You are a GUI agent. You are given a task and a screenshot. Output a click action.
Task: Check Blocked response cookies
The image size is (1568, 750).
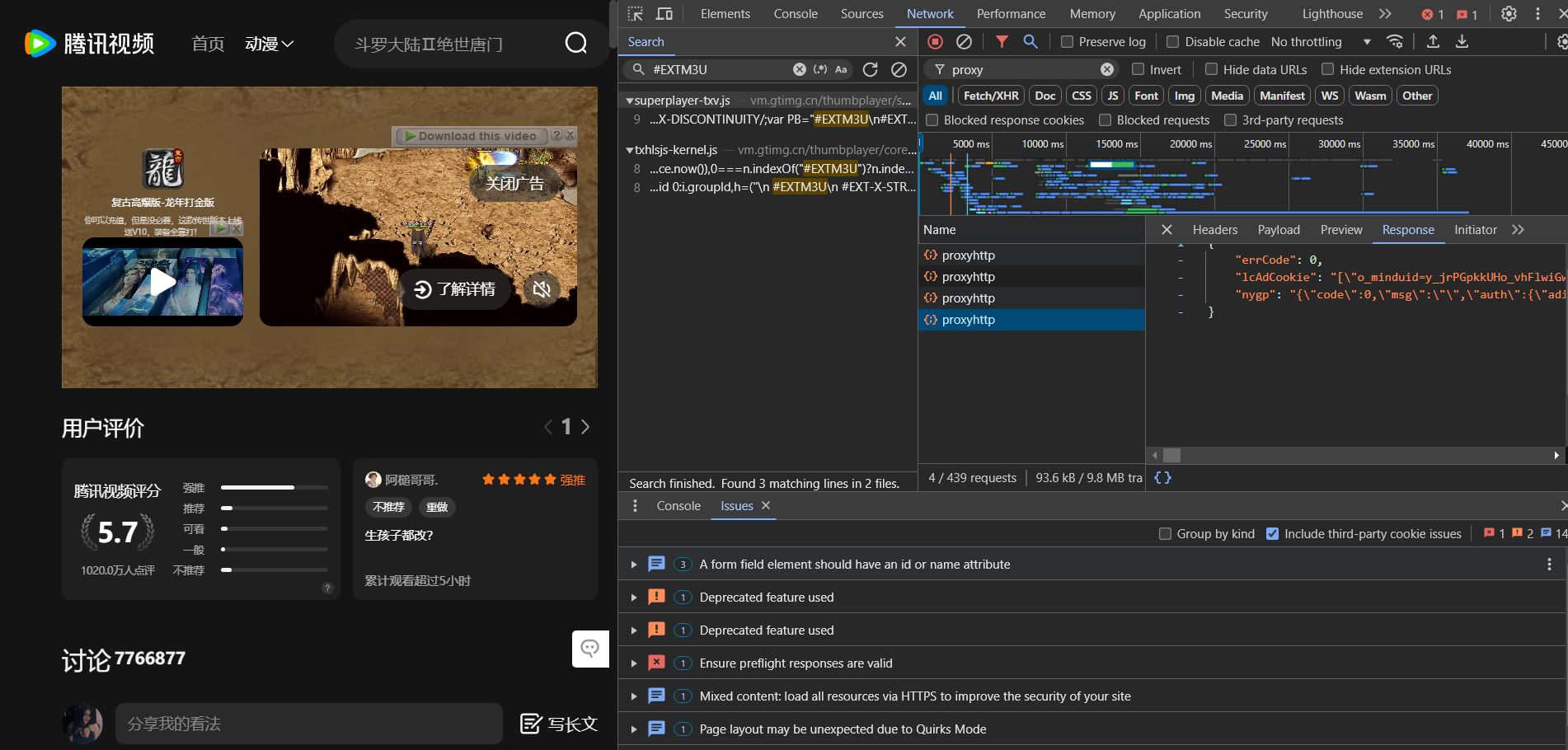pos(932,120)
